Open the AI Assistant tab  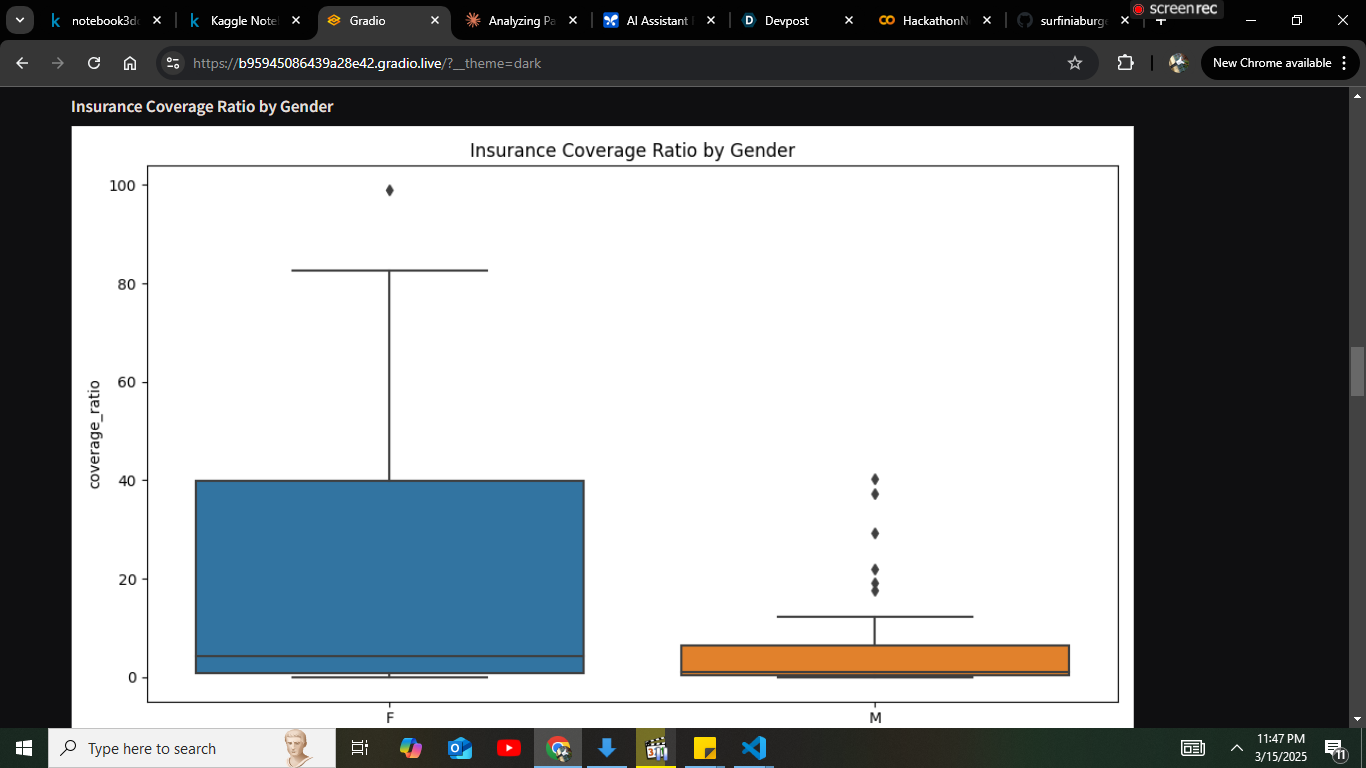(659, 20)
